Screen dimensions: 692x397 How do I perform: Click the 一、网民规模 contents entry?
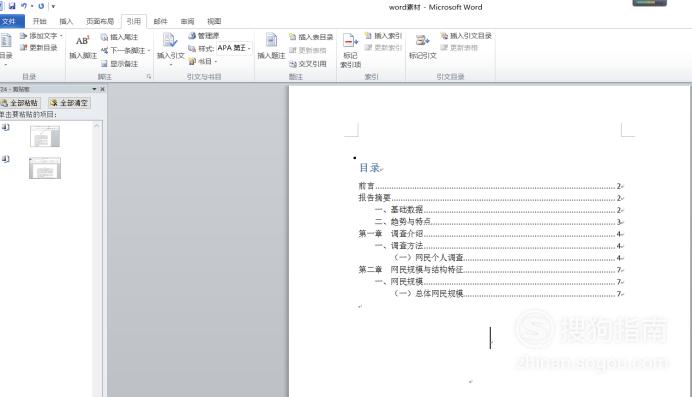pyautogui.click(x=499, y=281)
